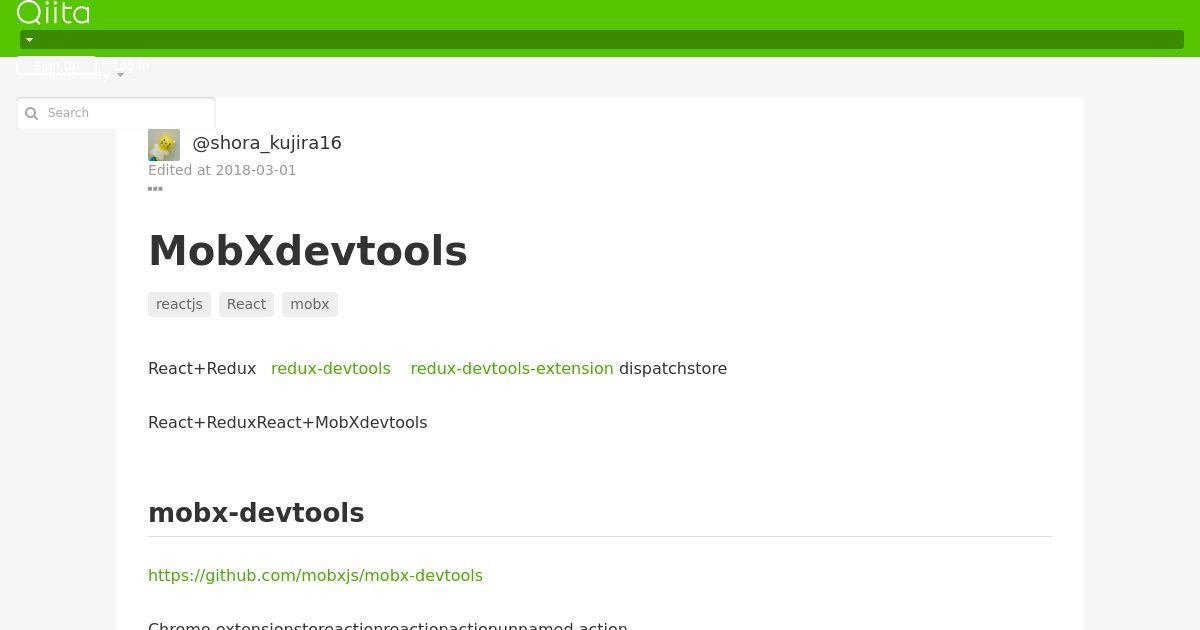Expand the Community dropdown caret

tap(120, 75)
